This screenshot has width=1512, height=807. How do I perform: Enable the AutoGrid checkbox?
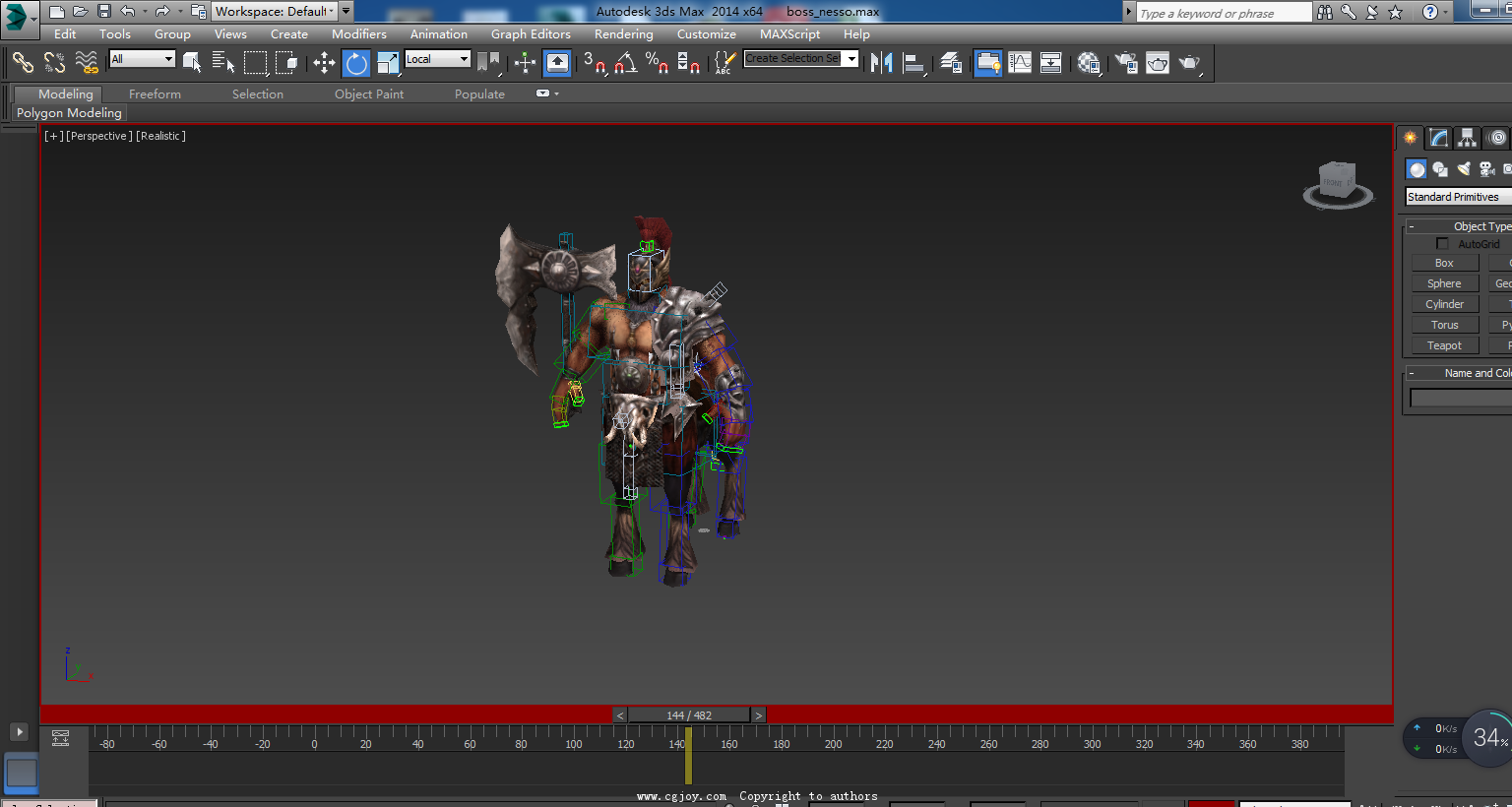pos(1442,244)
